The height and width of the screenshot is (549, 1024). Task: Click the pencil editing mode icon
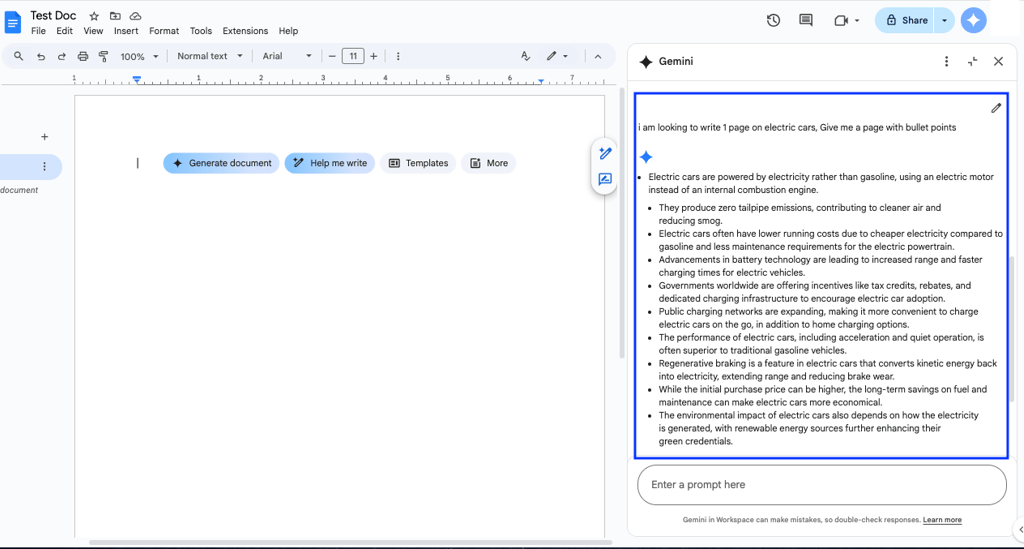552,56
